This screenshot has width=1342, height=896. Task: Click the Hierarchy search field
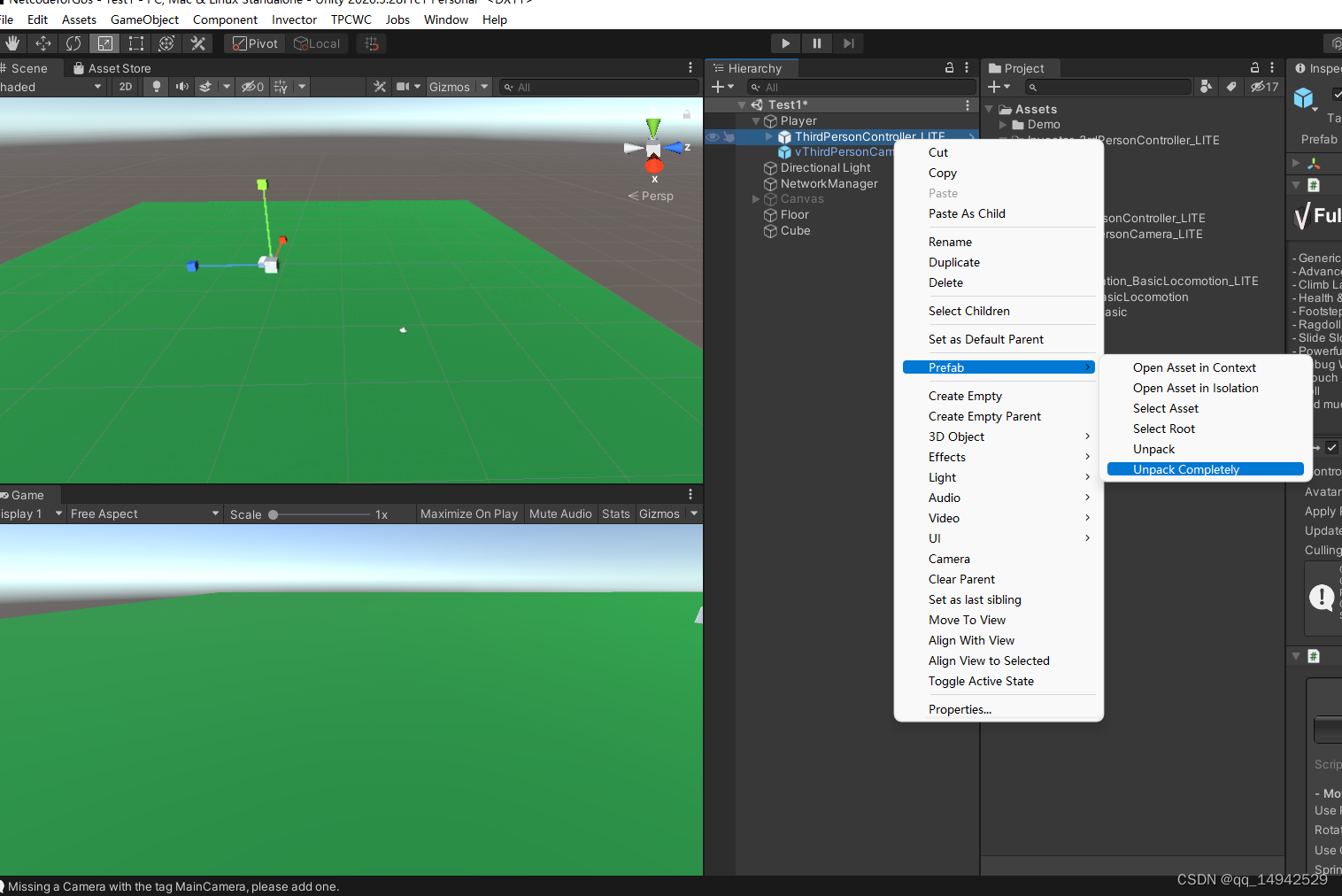(x=861, y=87)
